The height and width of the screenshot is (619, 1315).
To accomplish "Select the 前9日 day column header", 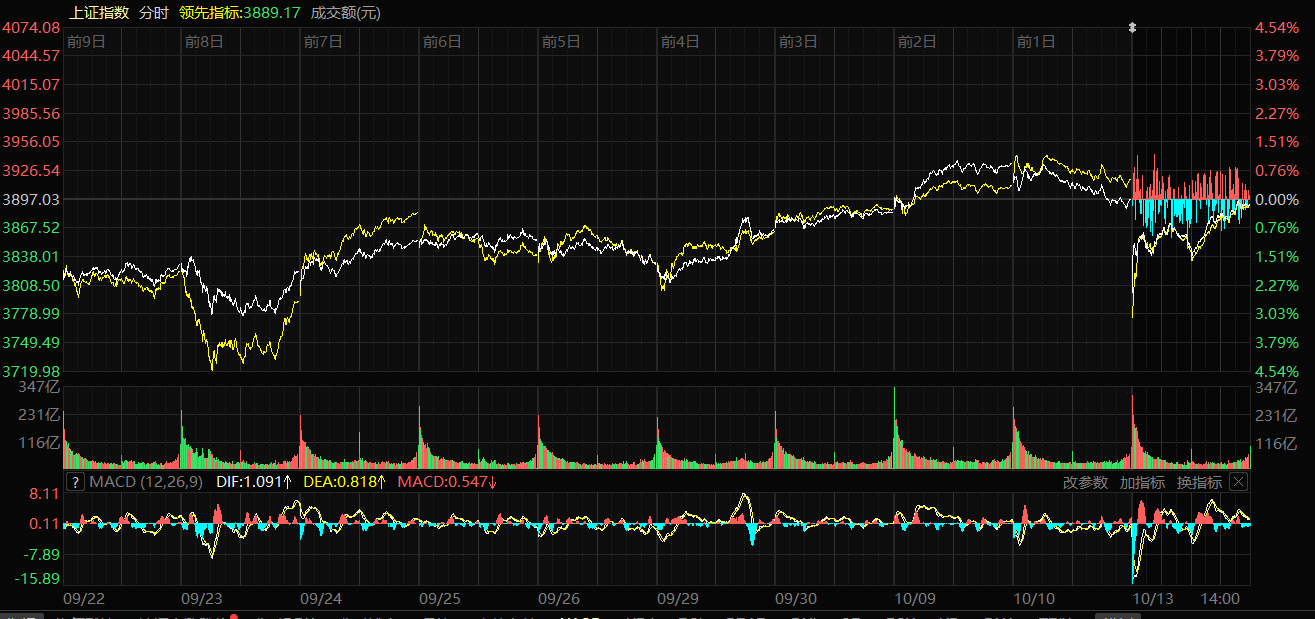I will coord(86,41).
